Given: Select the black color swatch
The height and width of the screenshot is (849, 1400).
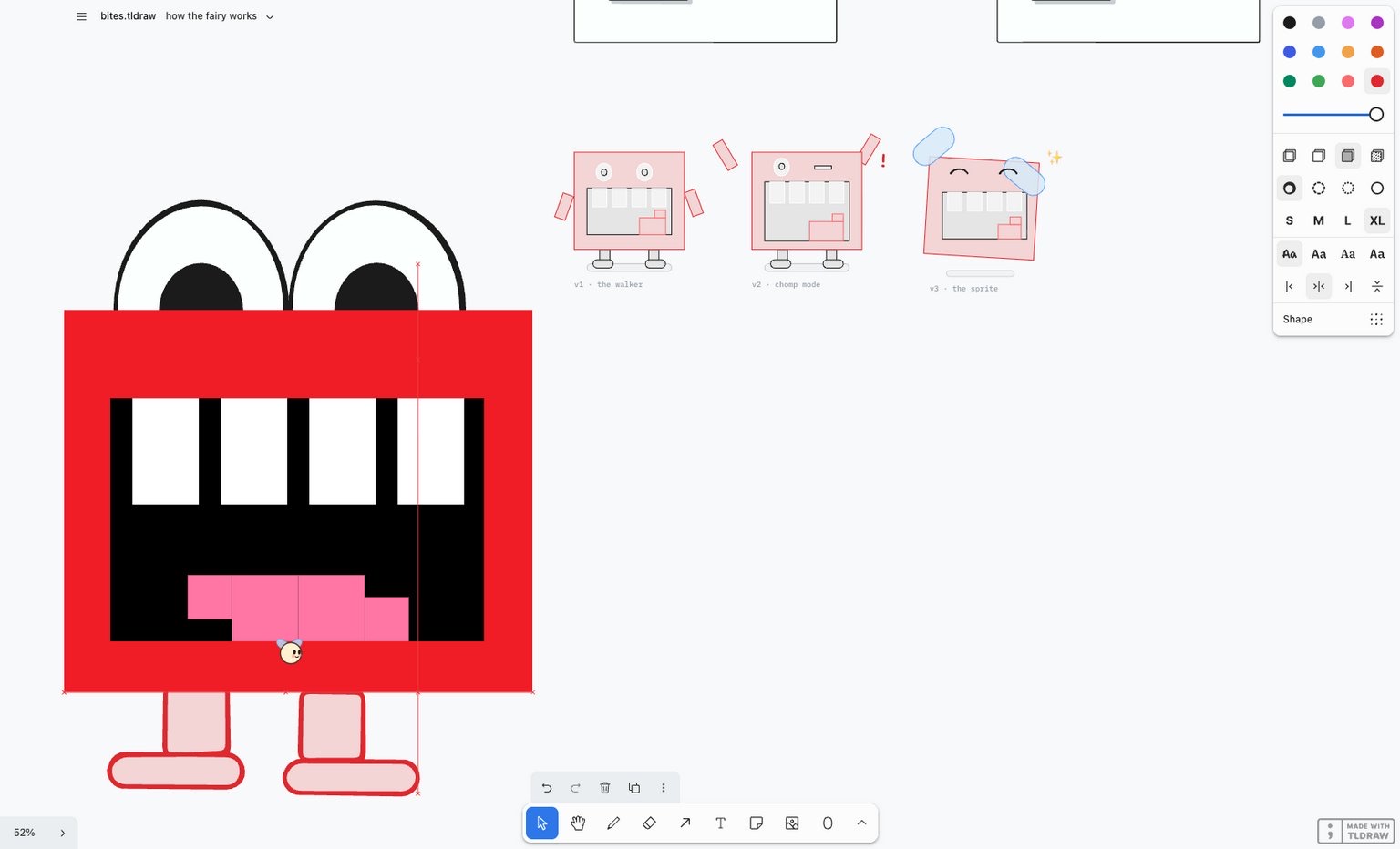Looking at the screenshot, I should pos(1289,23).
